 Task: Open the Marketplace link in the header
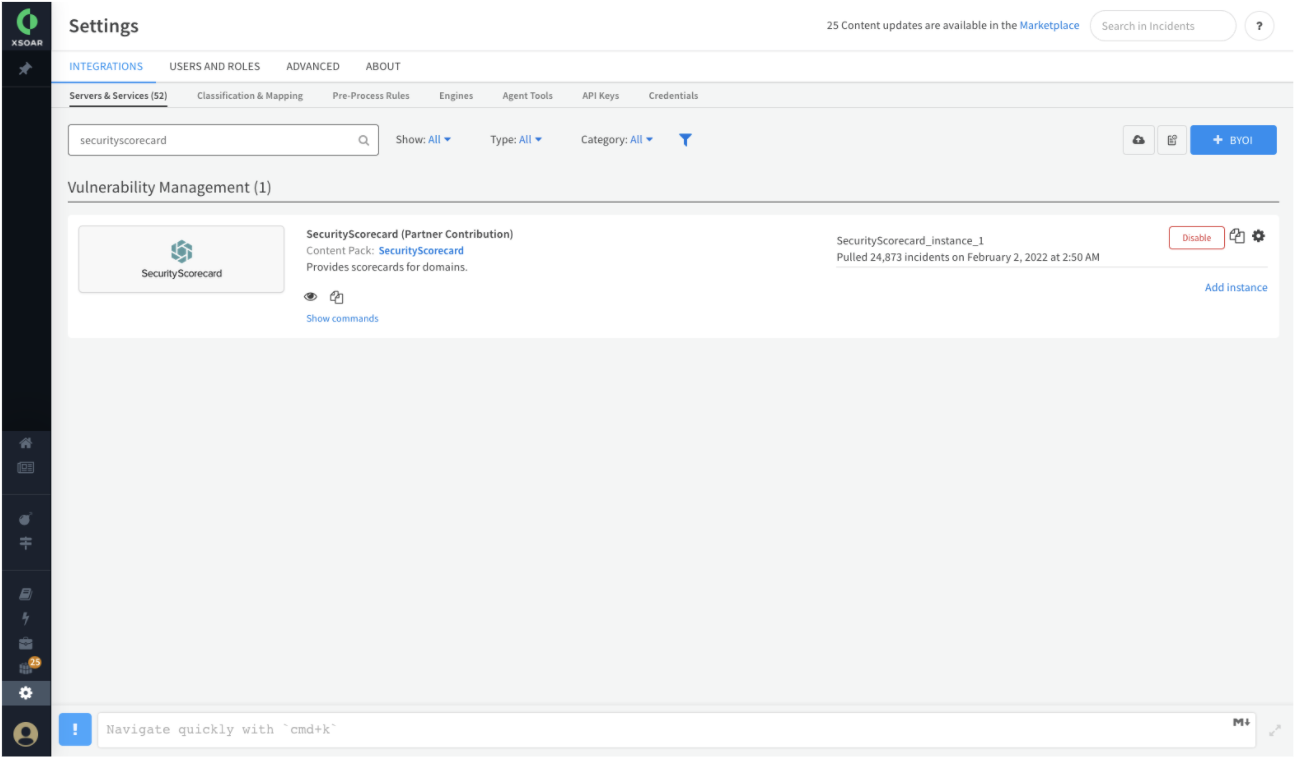[1049, 26]
